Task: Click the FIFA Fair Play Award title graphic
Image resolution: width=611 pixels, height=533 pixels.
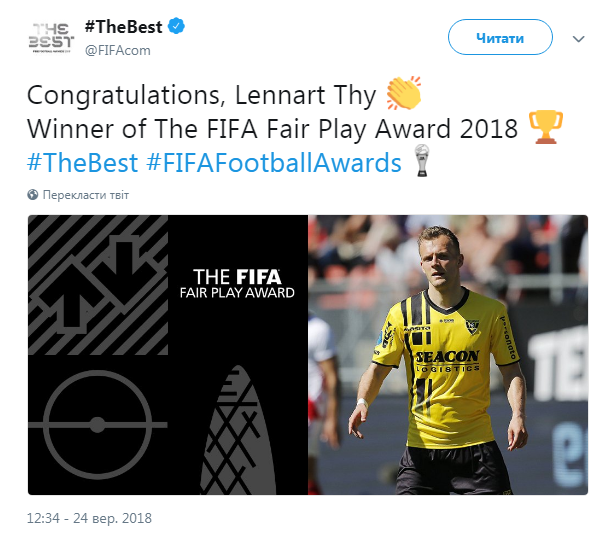Action: point(237,282)
